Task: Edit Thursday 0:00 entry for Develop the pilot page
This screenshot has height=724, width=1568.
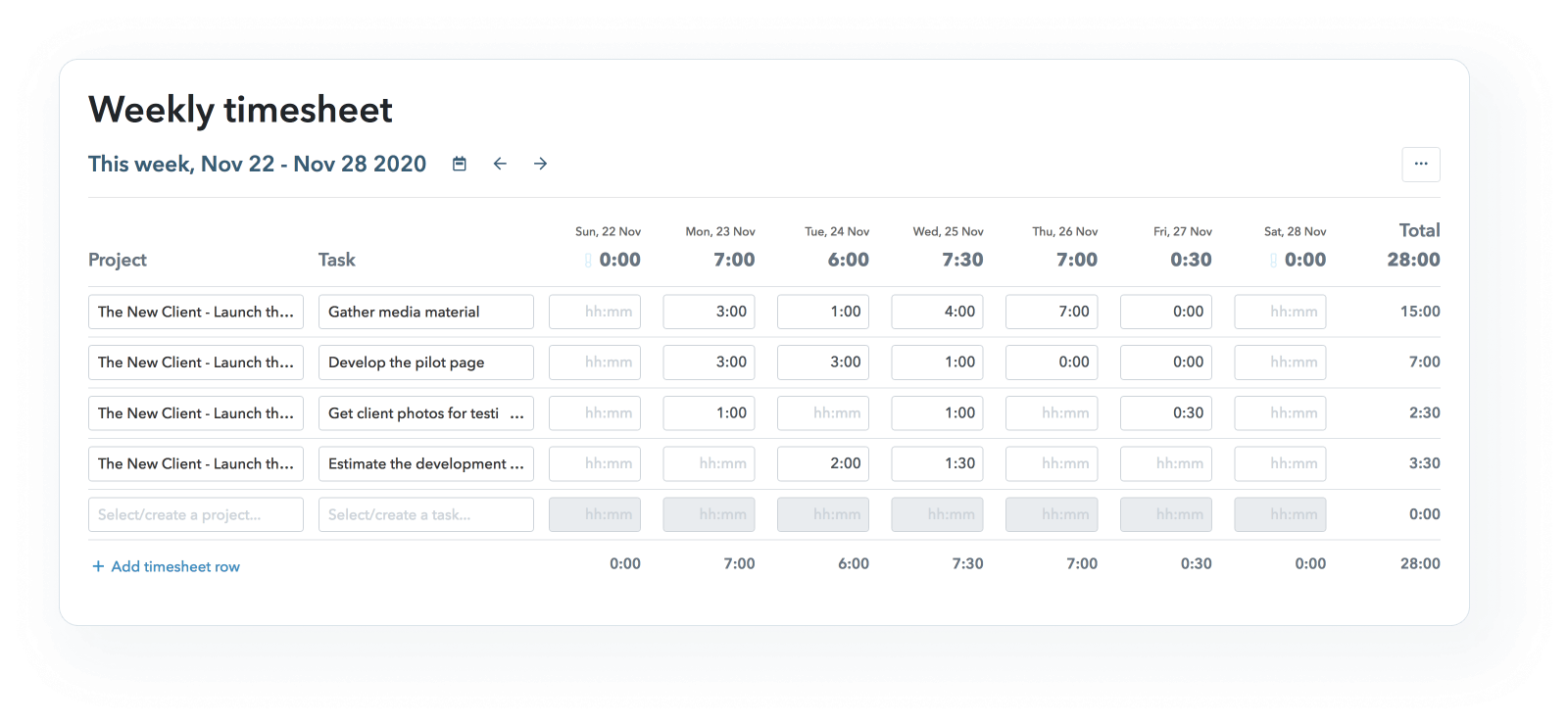Action: (x=1052, y=362)
